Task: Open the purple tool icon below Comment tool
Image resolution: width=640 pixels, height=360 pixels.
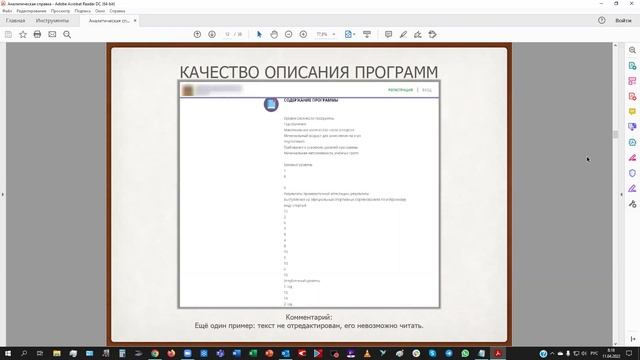Action: pos(632,127)
